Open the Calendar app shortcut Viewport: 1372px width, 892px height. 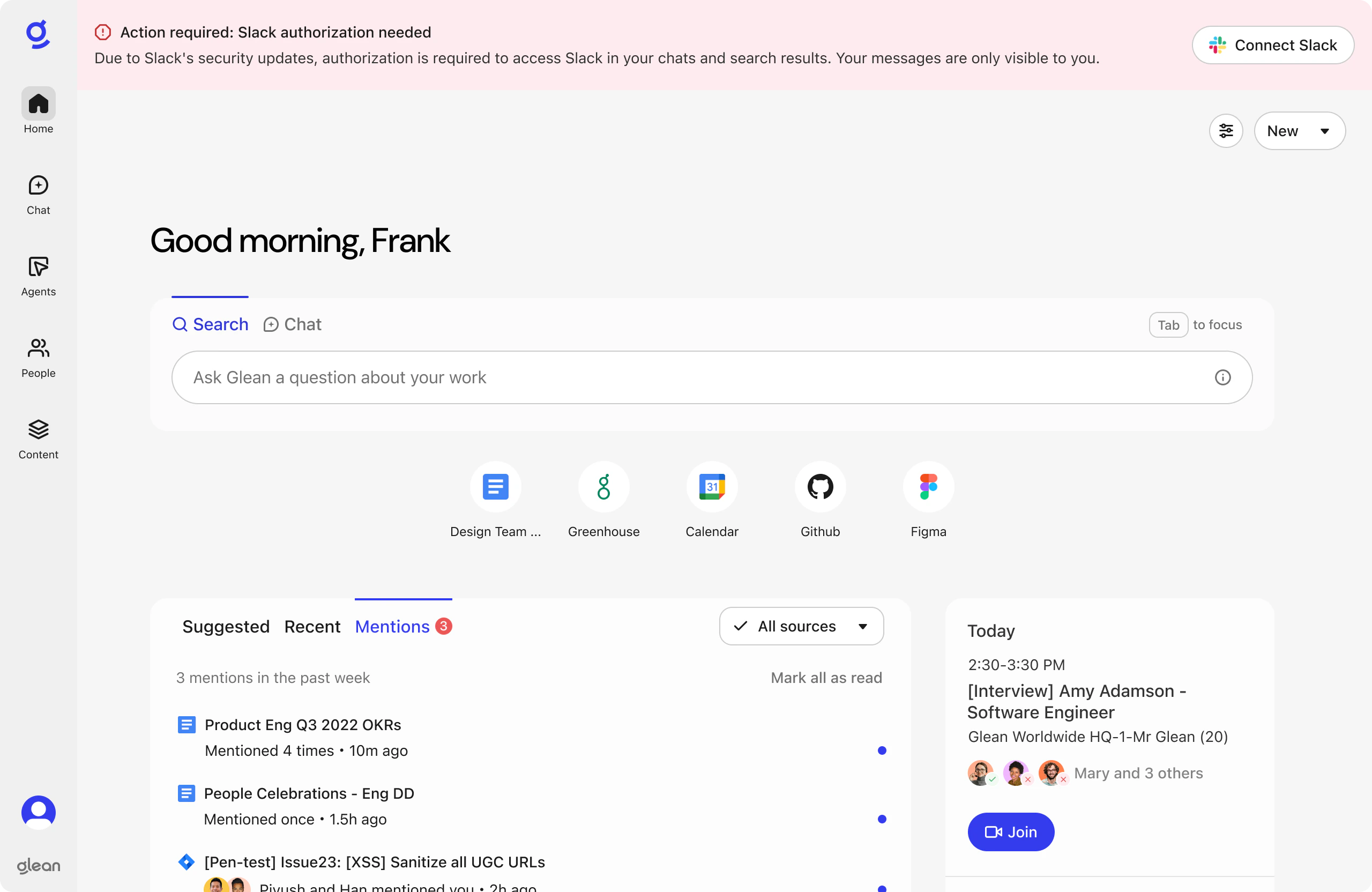711,487
